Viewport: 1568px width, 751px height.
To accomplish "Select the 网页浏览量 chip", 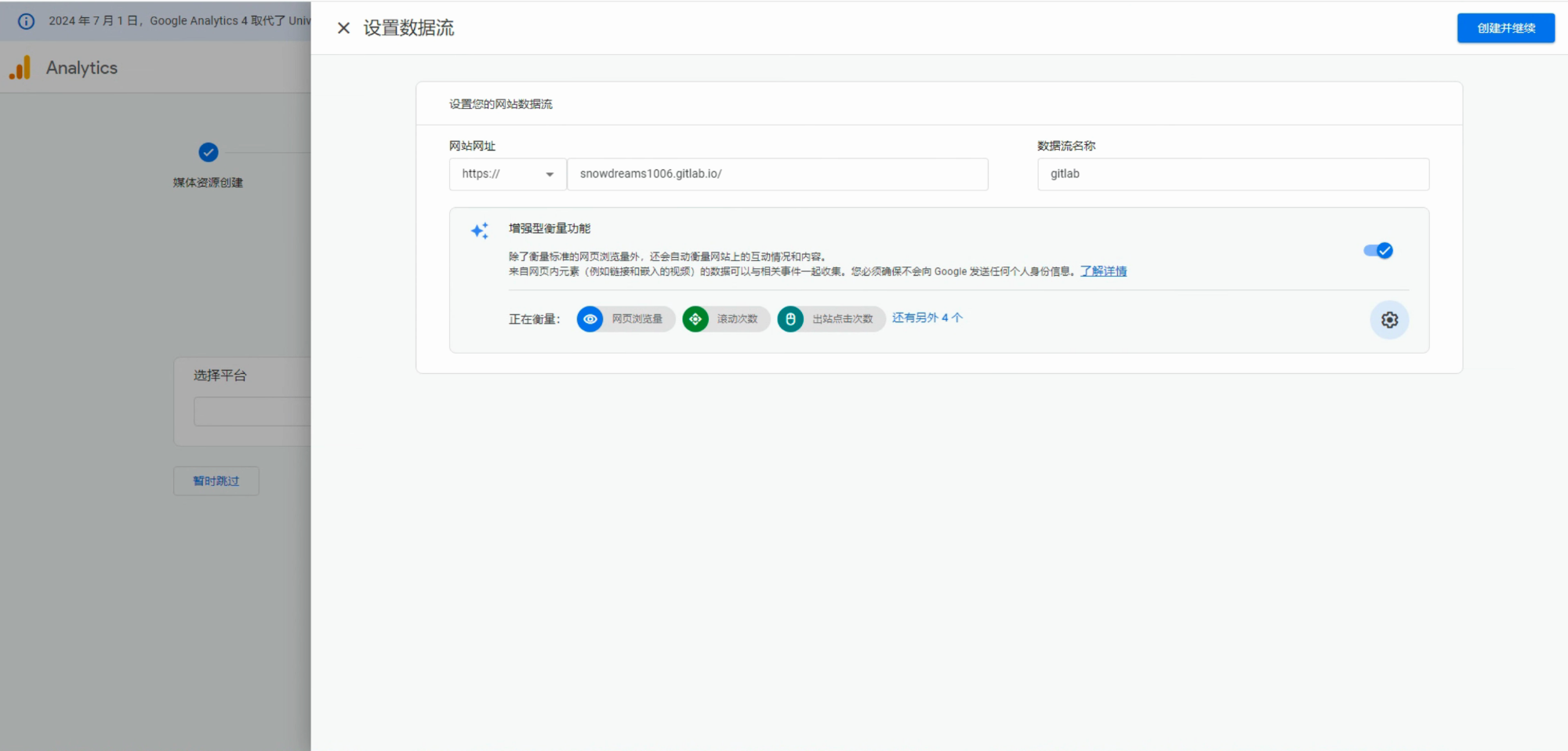I will pyautogui.click(x=637, y=319).
